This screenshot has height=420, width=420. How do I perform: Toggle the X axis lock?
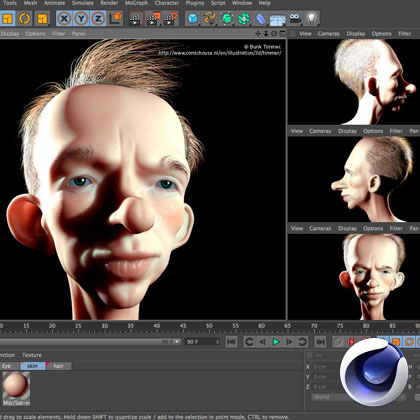[64, 18]
